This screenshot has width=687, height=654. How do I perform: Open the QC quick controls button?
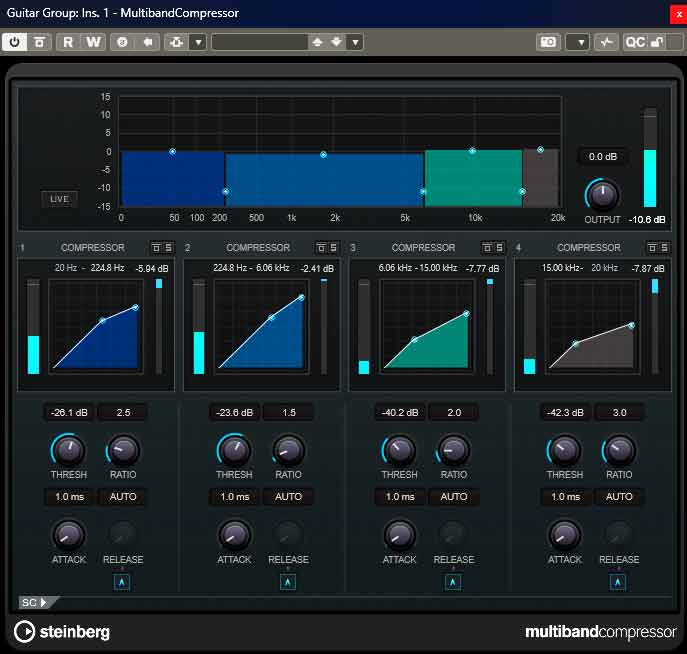[x=635, y=42]
